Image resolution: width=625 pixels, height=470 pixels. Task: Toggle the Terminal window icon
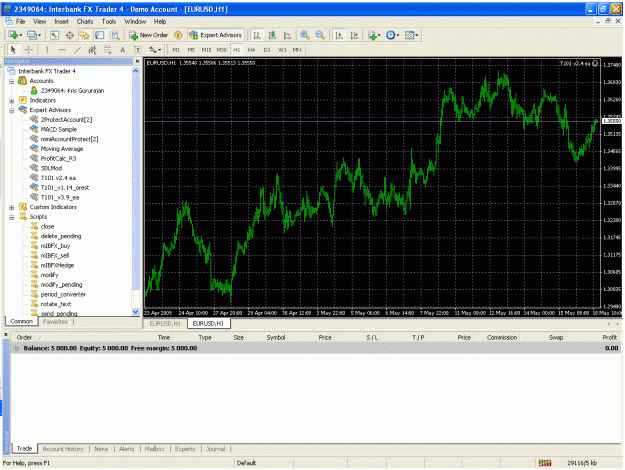point(100,35)
